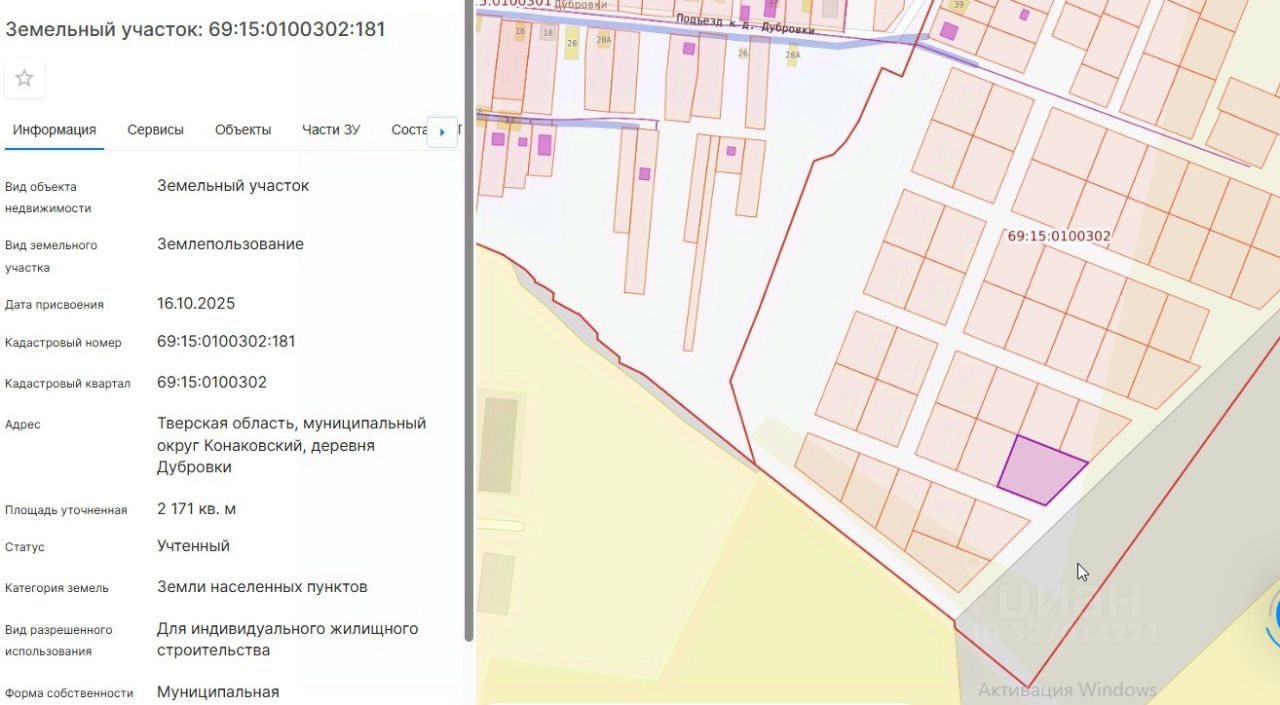This screenshot has height=705, width=1280.
Task: Click the Дата присвоения label
Action: point(54,304)
